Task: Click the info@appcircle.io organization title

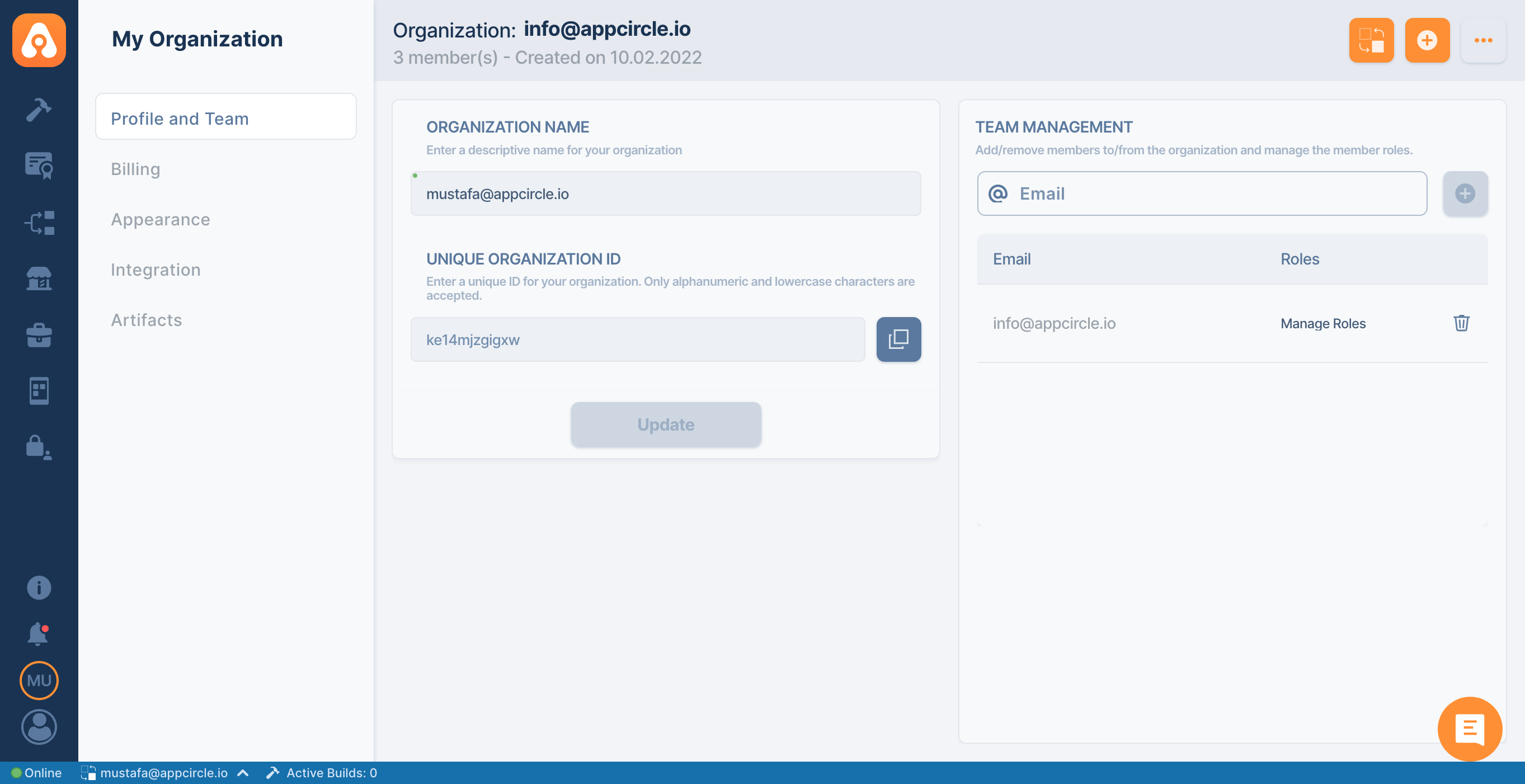Action: [607, 29]
